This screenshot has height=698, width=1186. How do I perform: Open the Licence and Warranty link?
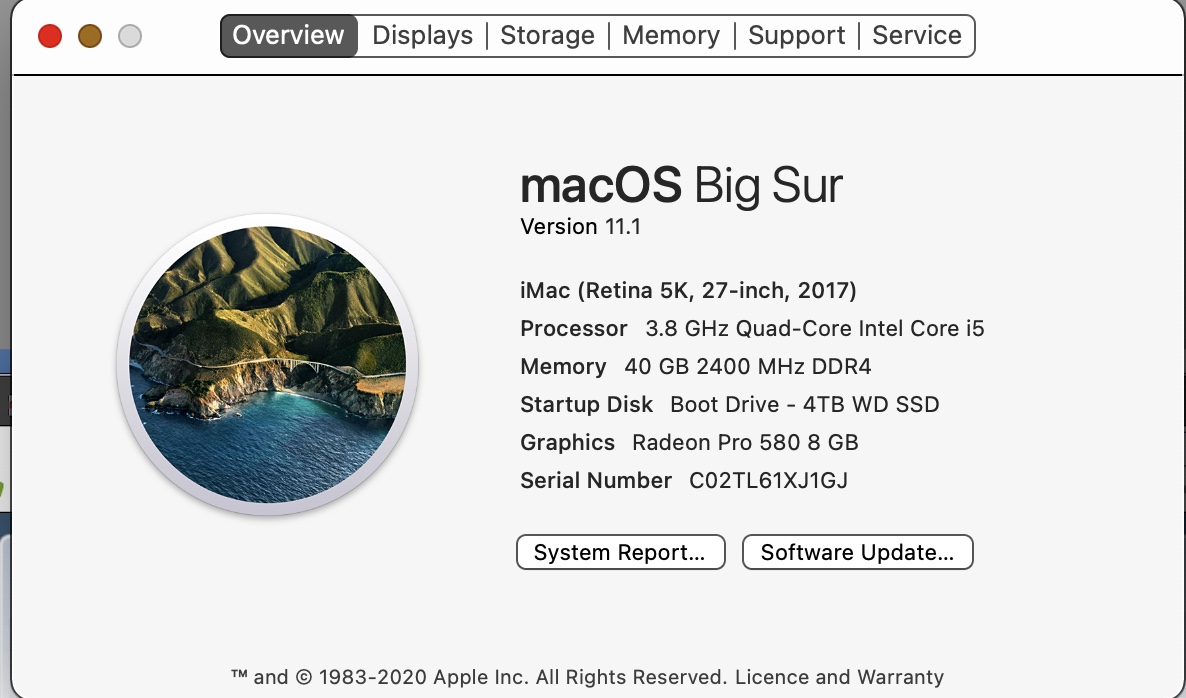(840, 677)
